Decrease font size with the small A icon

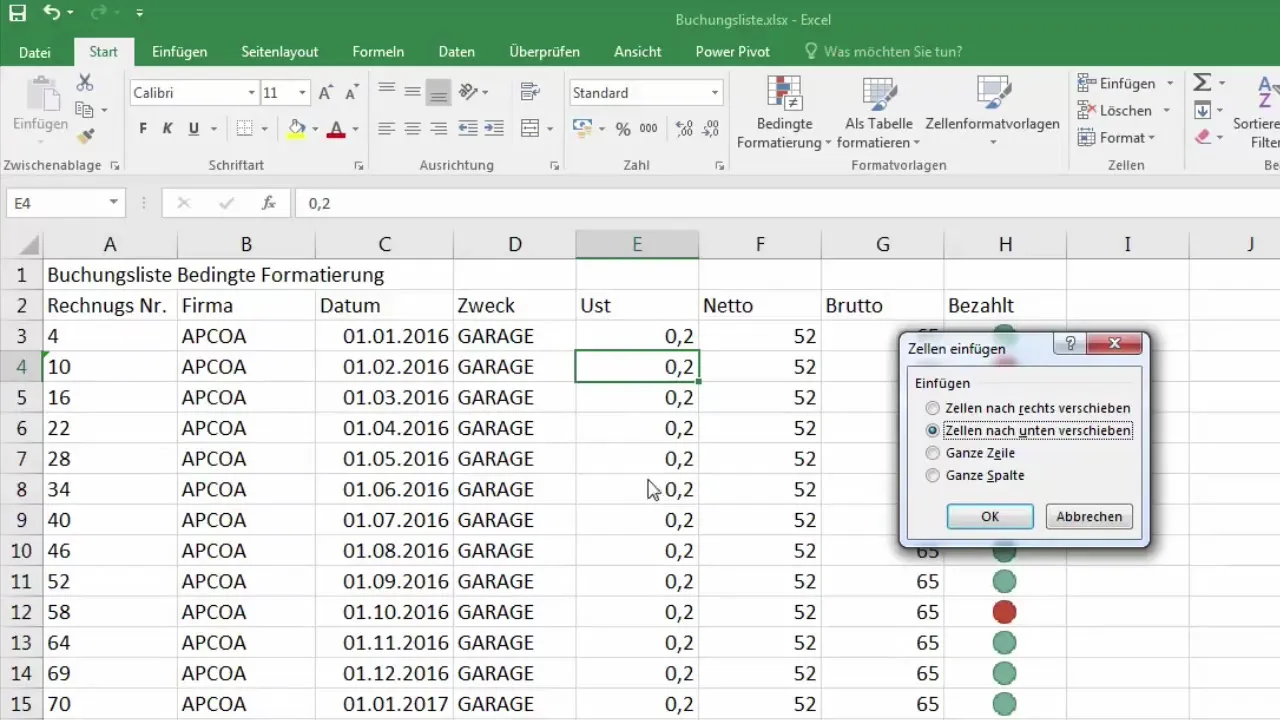351,93
